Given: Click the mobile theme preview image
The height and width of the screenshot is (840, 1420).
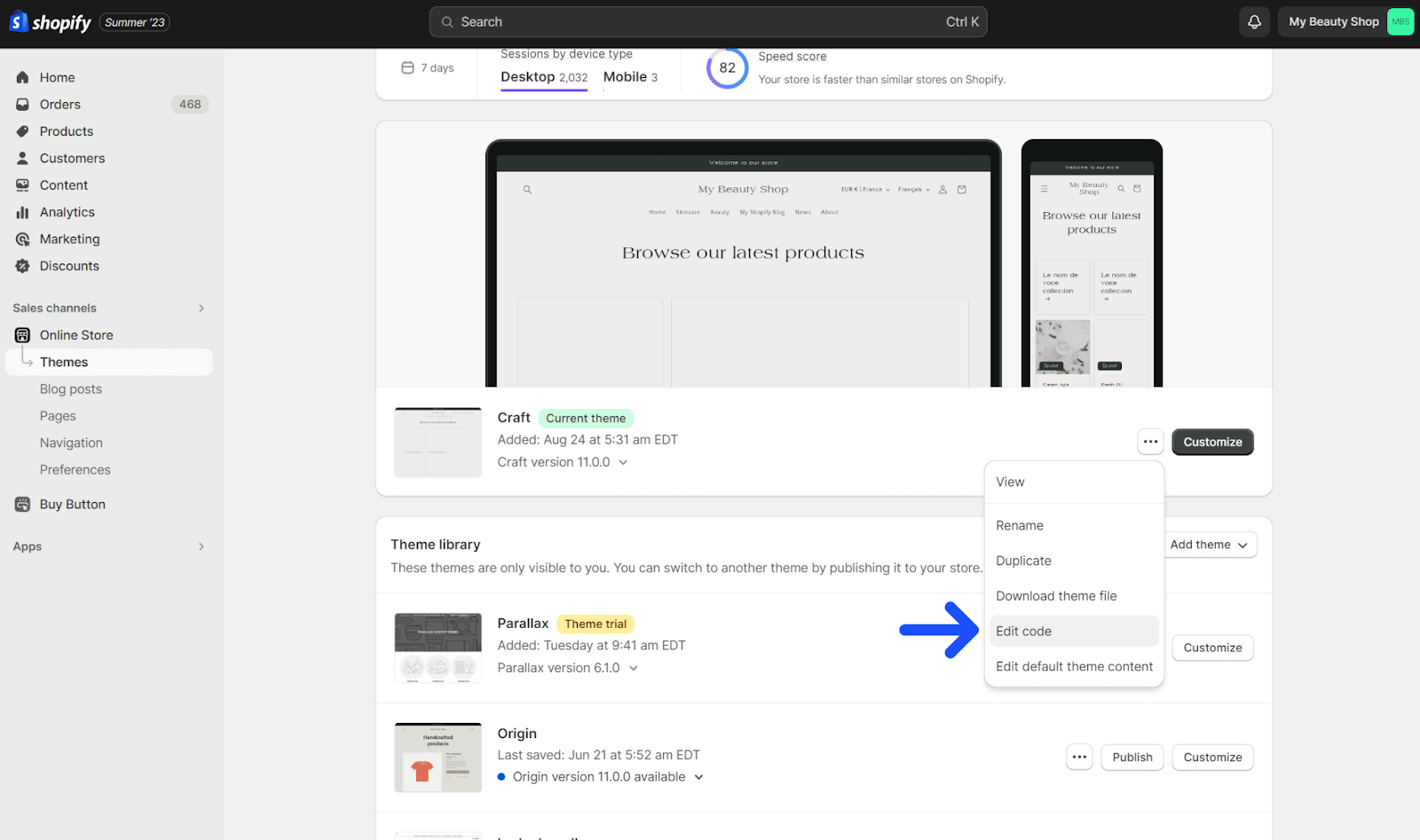Looking at the screenshot, I should click(x=1092, y=263).
